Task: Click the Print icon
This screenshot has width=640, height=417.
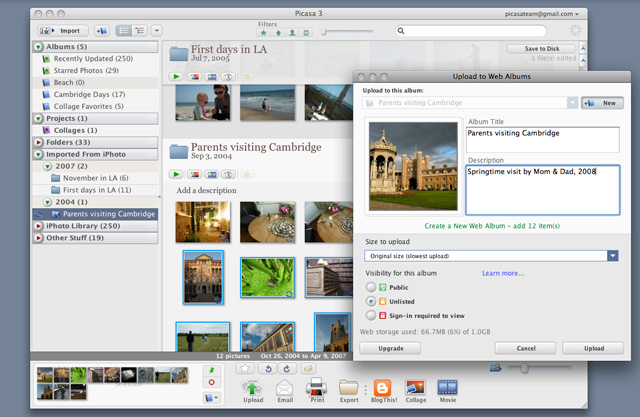Action: pos(317,390)
